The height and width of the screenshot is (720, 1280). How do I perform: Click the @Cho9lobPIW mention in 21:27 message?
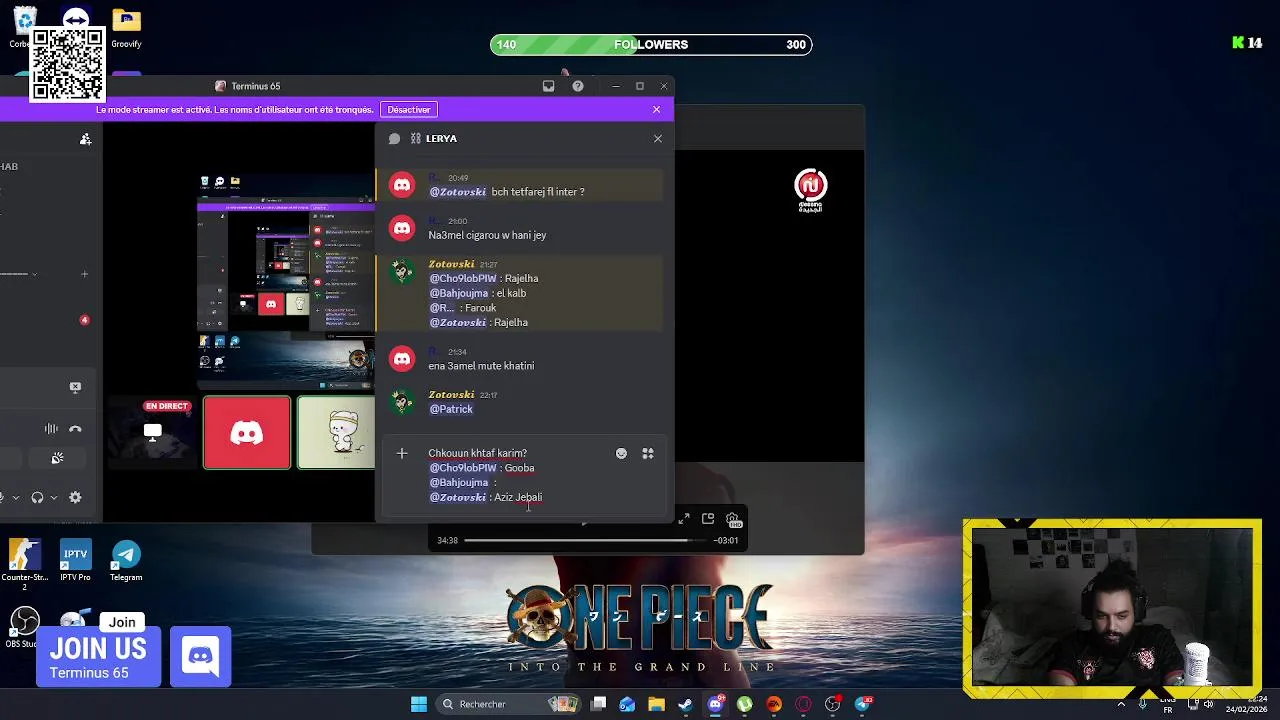click(x=463, y=279)
